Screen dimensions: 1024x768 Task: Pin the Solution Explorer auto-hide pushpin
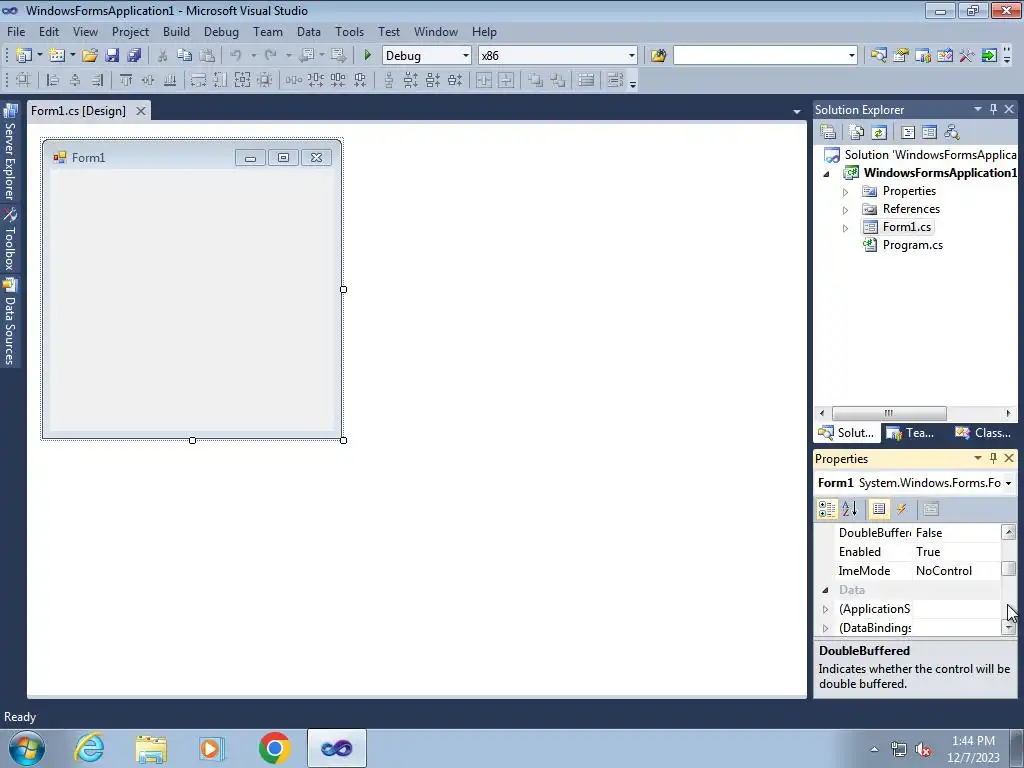pos(993,109)
